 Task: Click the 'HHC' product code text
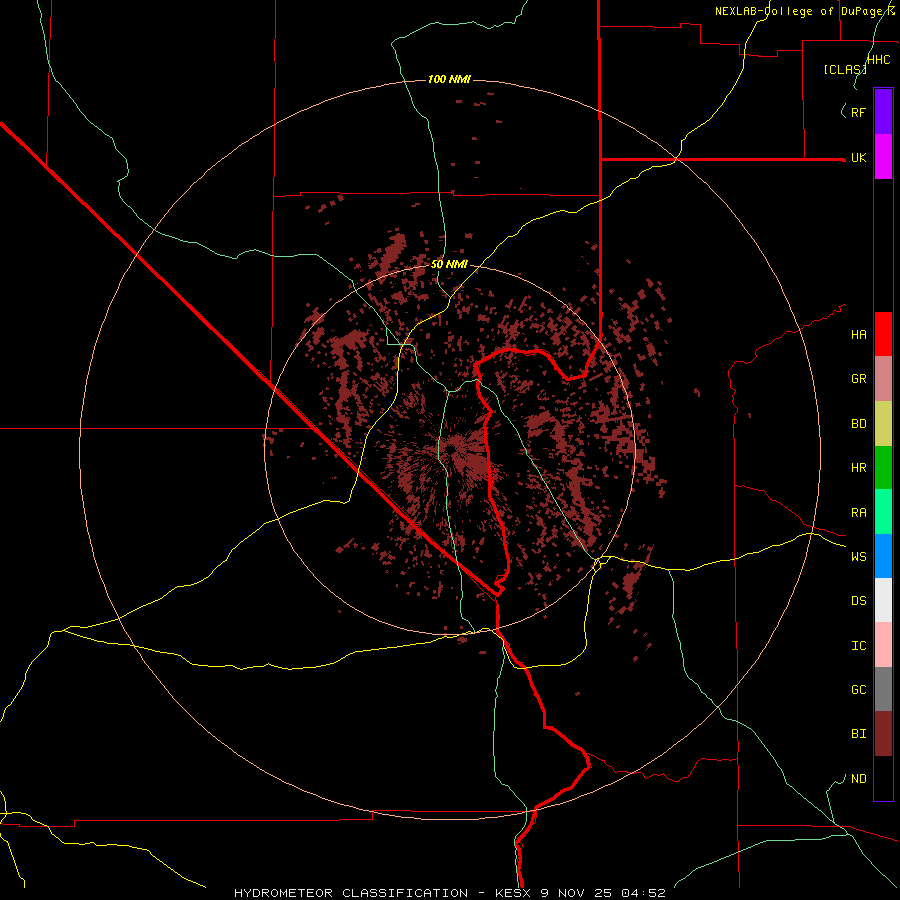click(878, 60)
